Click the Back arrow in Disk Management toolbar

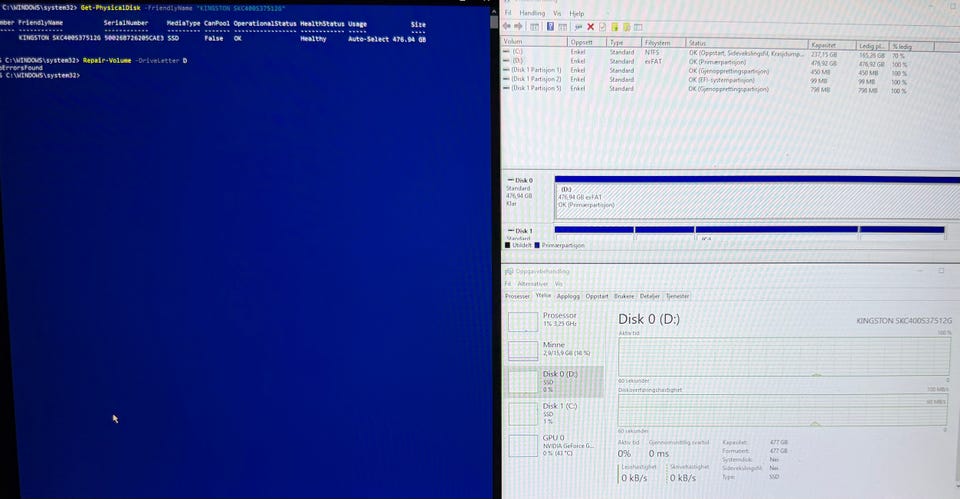[506, 26]
